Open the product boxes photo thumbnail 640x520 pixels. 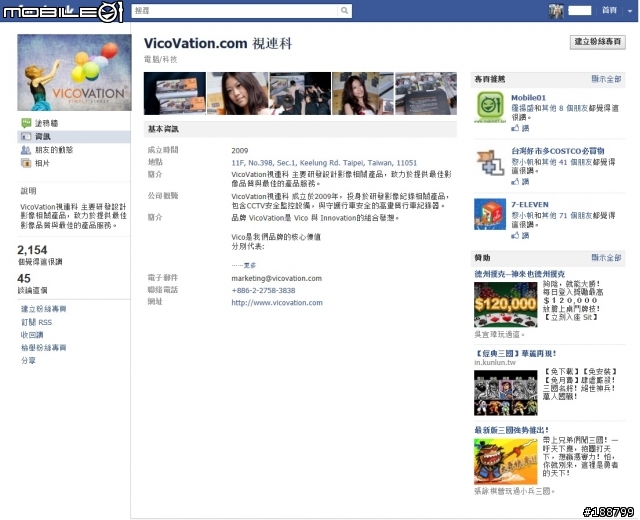click(x=175, y=93)
